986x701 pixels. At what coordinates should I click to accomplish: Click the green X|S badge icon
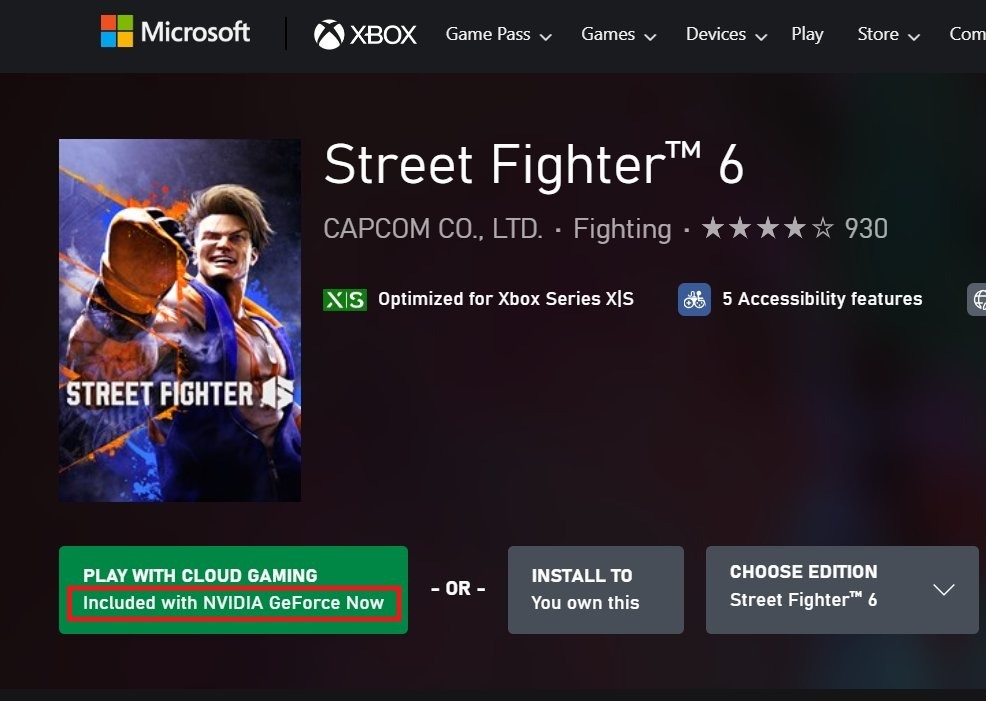344,299
